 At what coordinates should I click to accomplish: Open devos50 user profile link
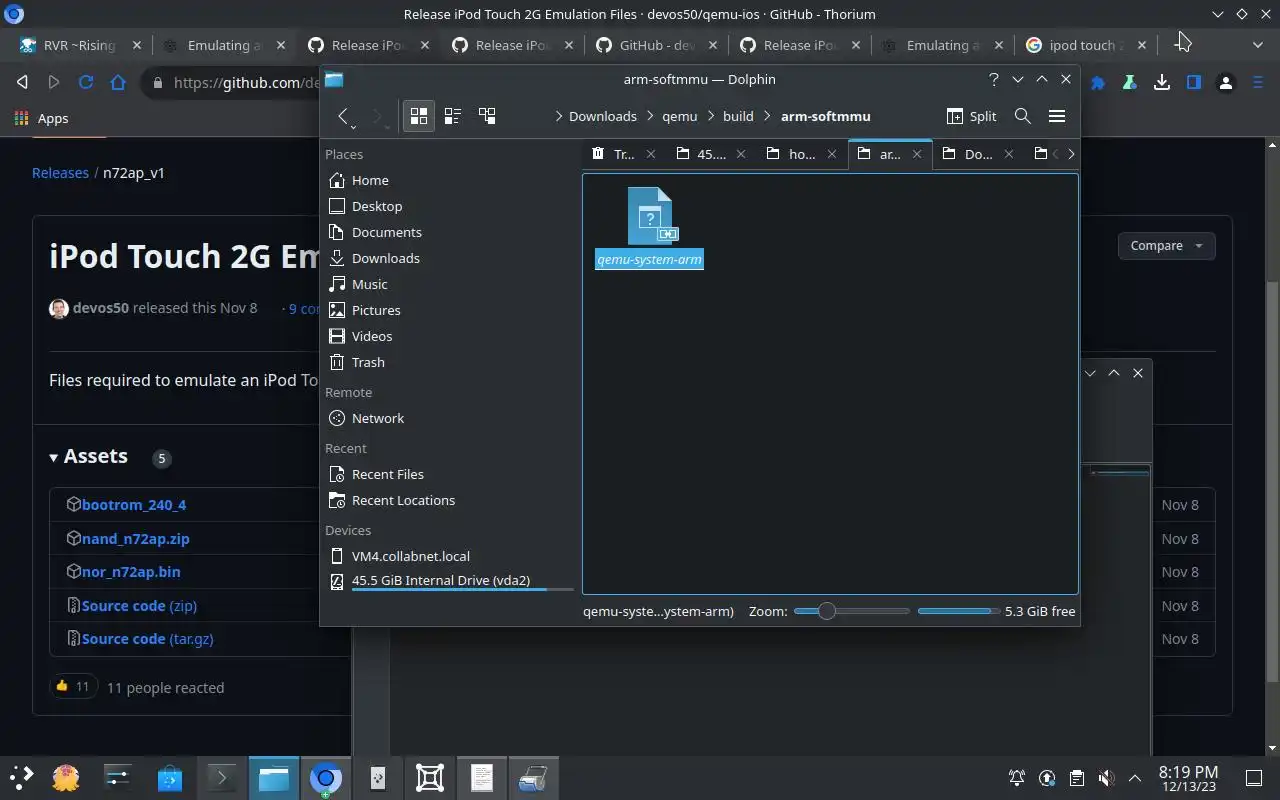tap(101, 308)
